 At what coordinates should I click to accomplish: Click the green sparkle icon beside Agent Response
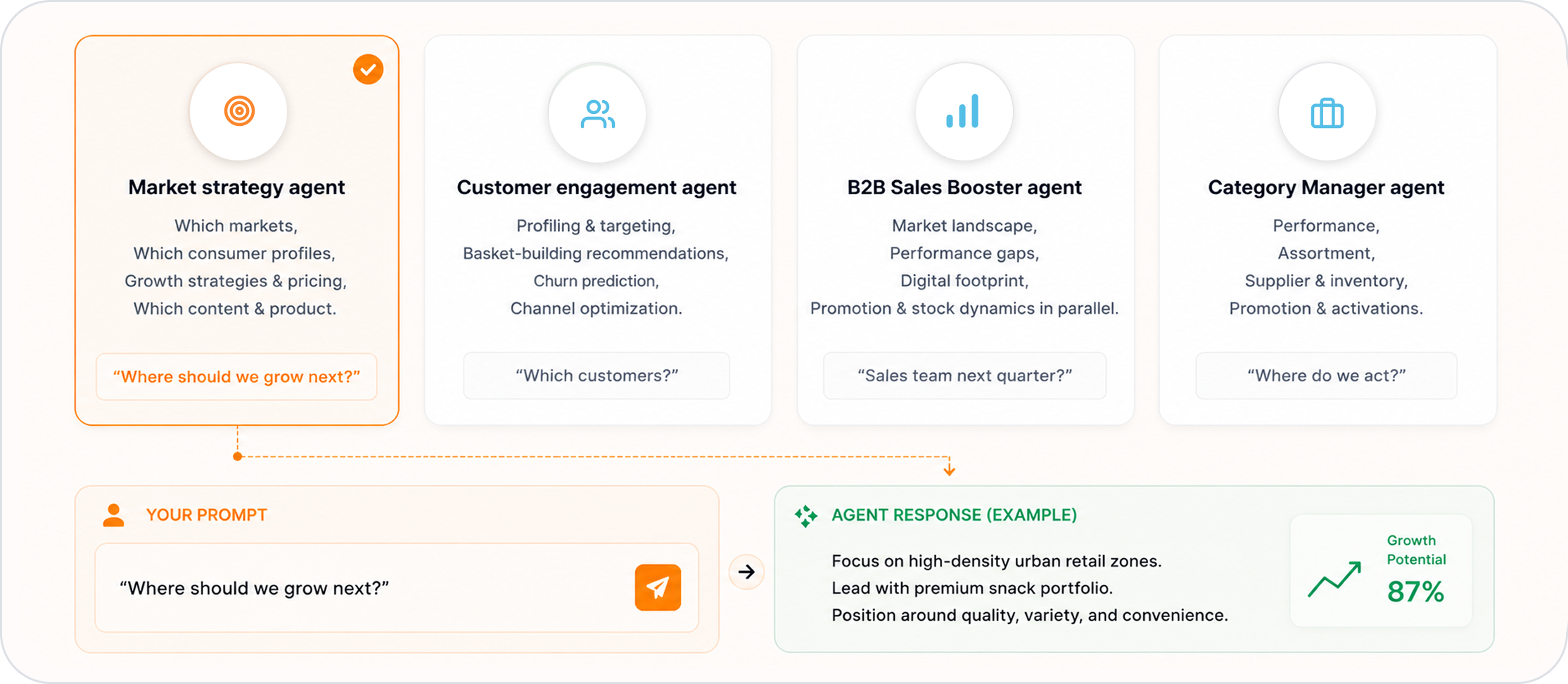[x=806, y=516]
